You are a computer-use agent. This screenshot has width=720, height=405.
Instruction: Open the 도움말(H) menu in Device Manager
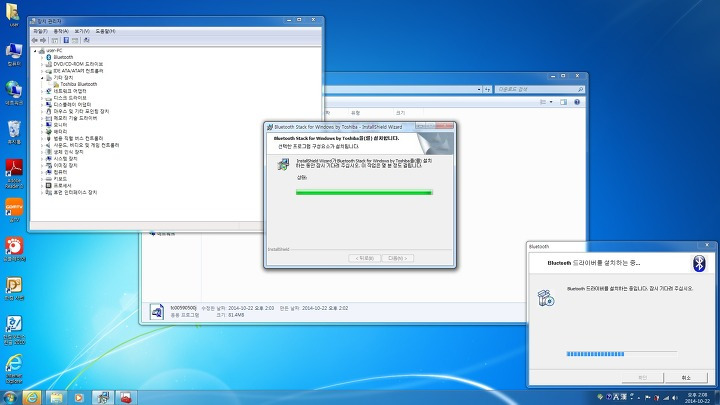[x=105, y=31]
